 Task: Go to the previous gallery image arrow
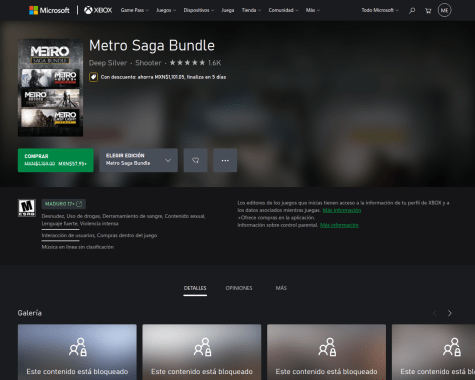coord(435,313)
